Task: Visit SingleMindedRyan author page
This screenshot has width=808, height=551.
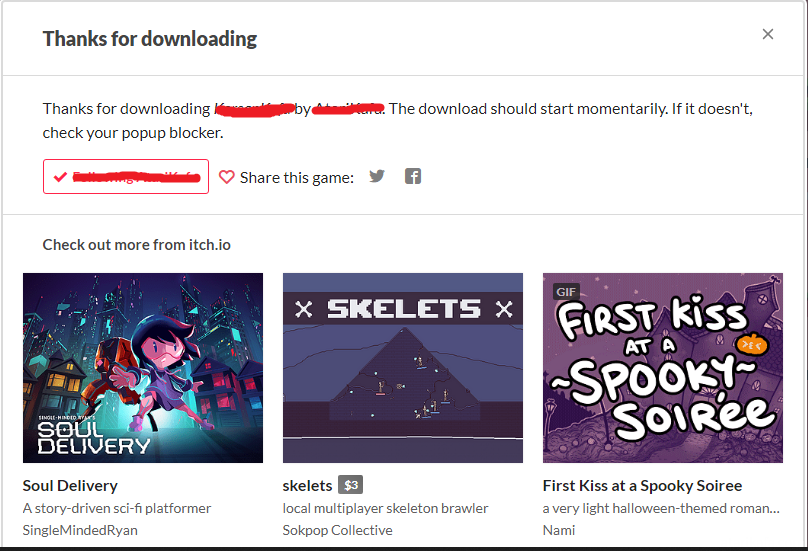Action: pyautogui.click(x=80, y=530)
